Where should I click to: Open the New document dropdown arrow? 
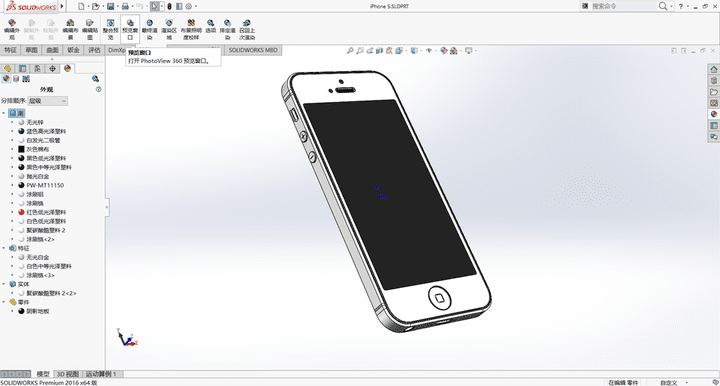click(89, 6)
